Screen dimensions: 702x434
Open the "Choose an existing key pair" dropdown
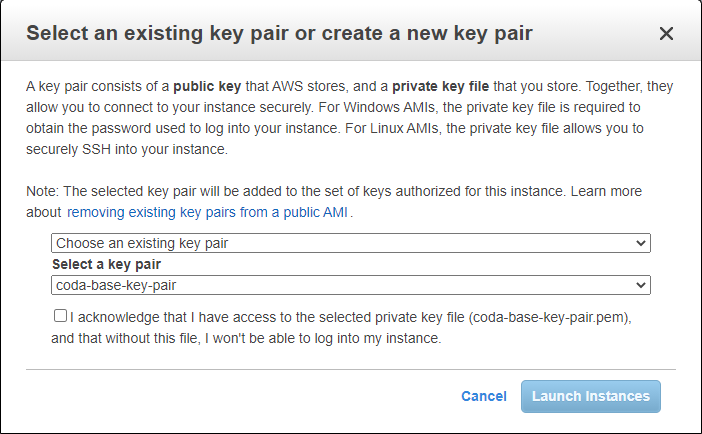tap(351, 243)
